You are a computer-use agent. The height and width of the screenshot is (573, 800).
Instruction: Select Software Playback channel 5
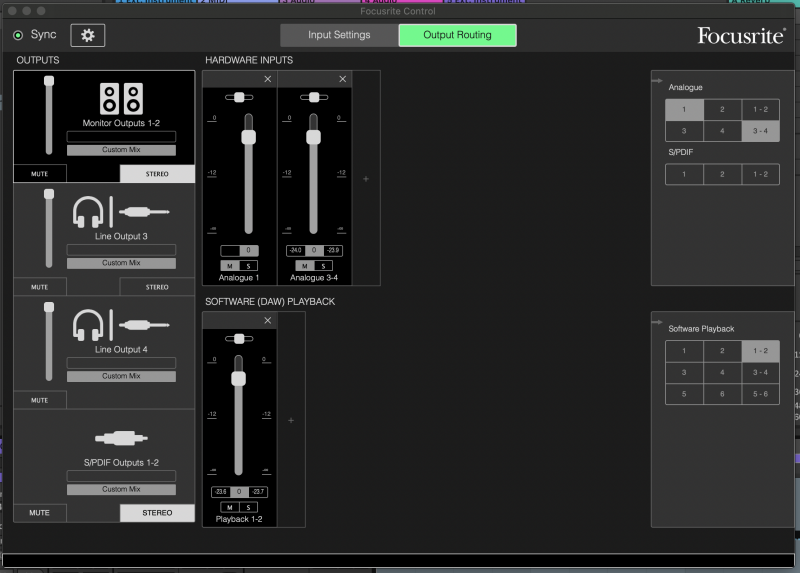click(x=684, y=394)
